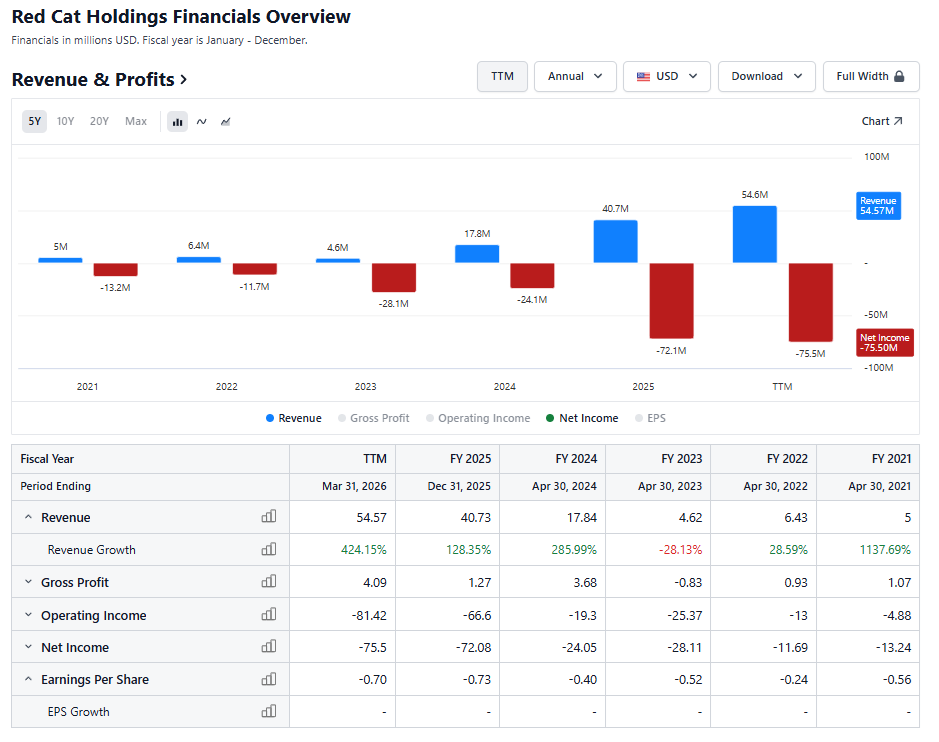Open chart icon in Earnings Per Share row
The image size is (939, 742).
269,679
